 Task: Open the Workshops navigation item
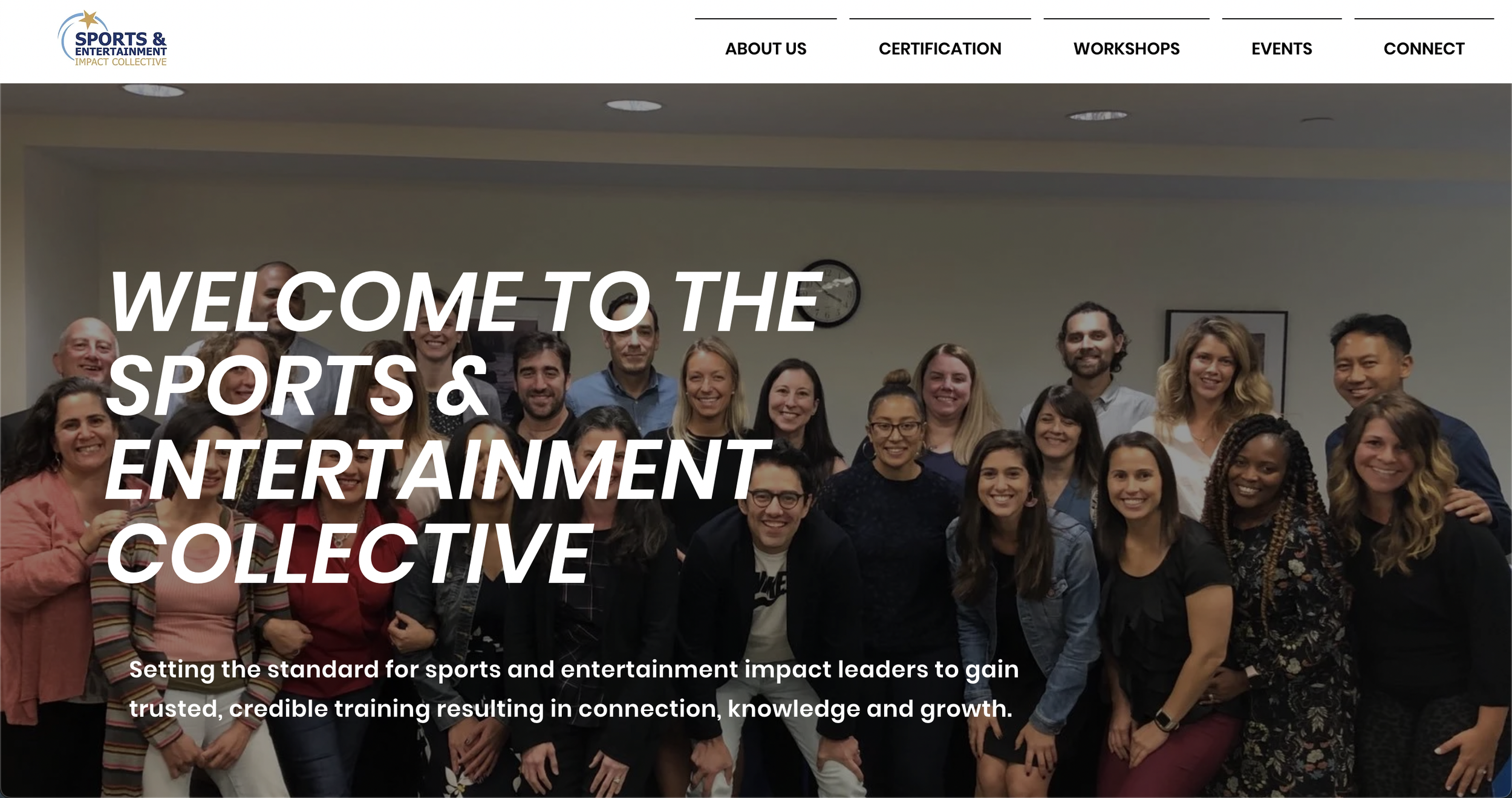coord(1126,48)
